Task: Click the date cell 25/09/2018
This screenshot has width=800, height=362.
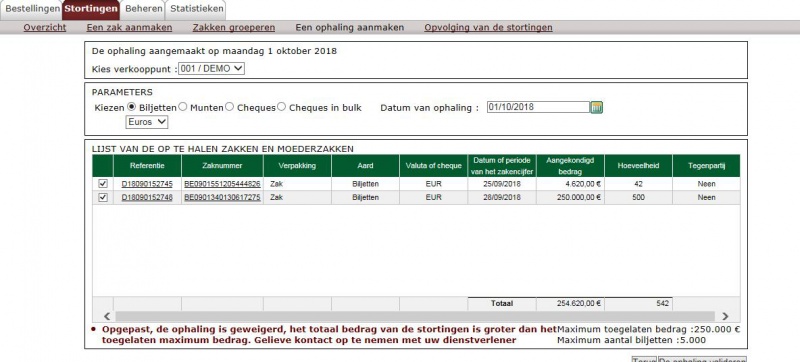Action: pos(502,184)
